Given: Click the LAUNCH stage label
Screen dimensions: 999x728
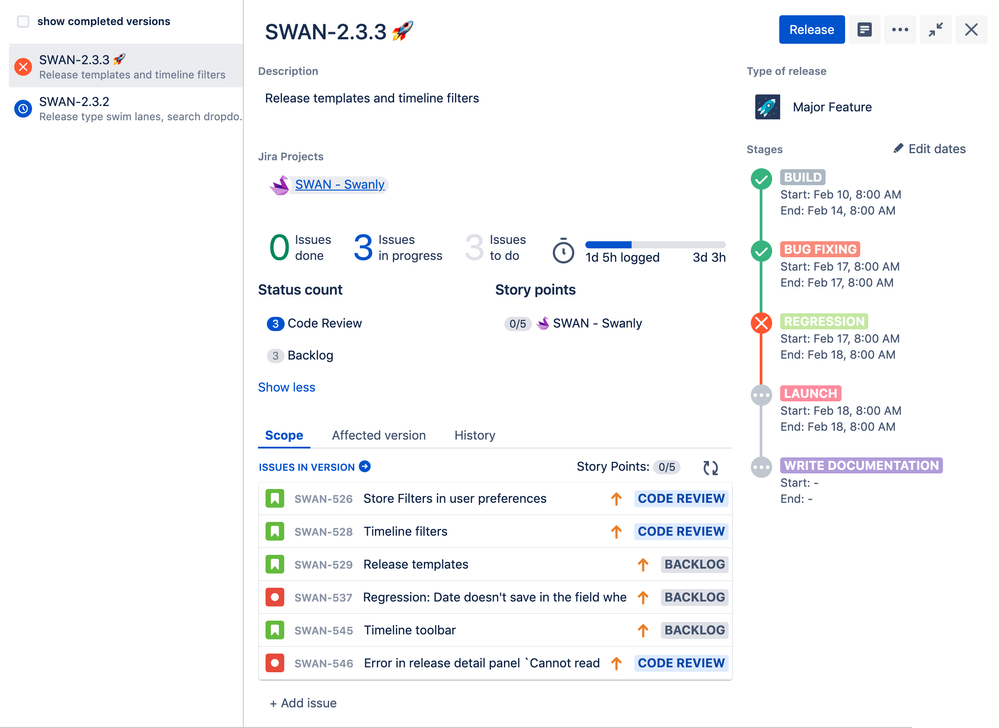Looking at the screenshot, I should click(x=810, y=393).
